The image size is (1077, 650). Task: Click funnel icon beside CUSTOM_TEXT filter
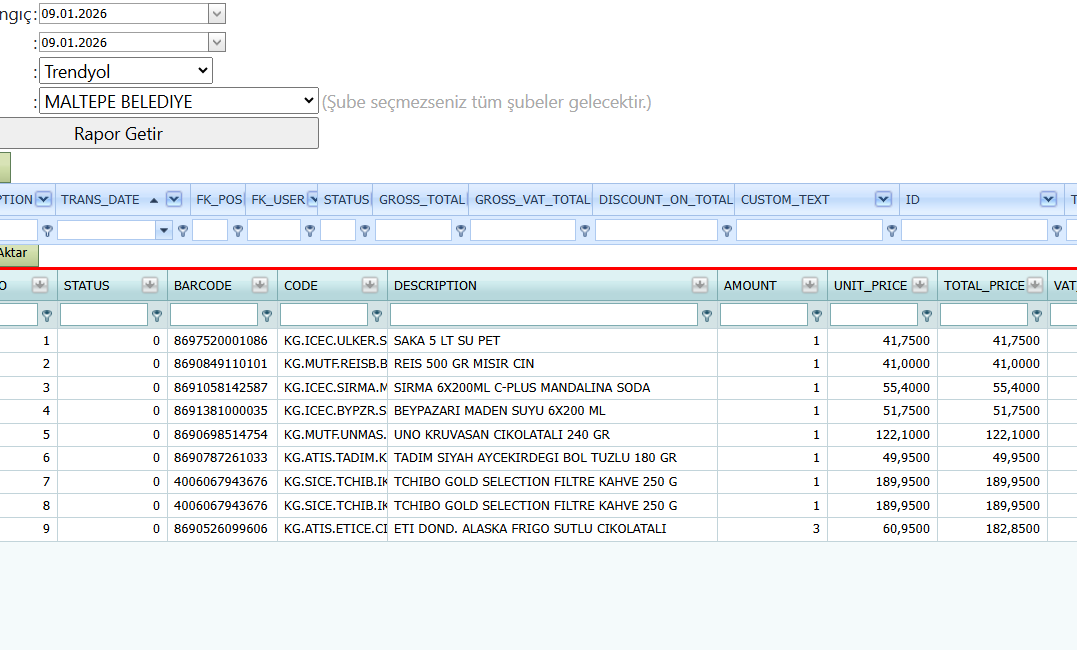click(x=892, y=231)
